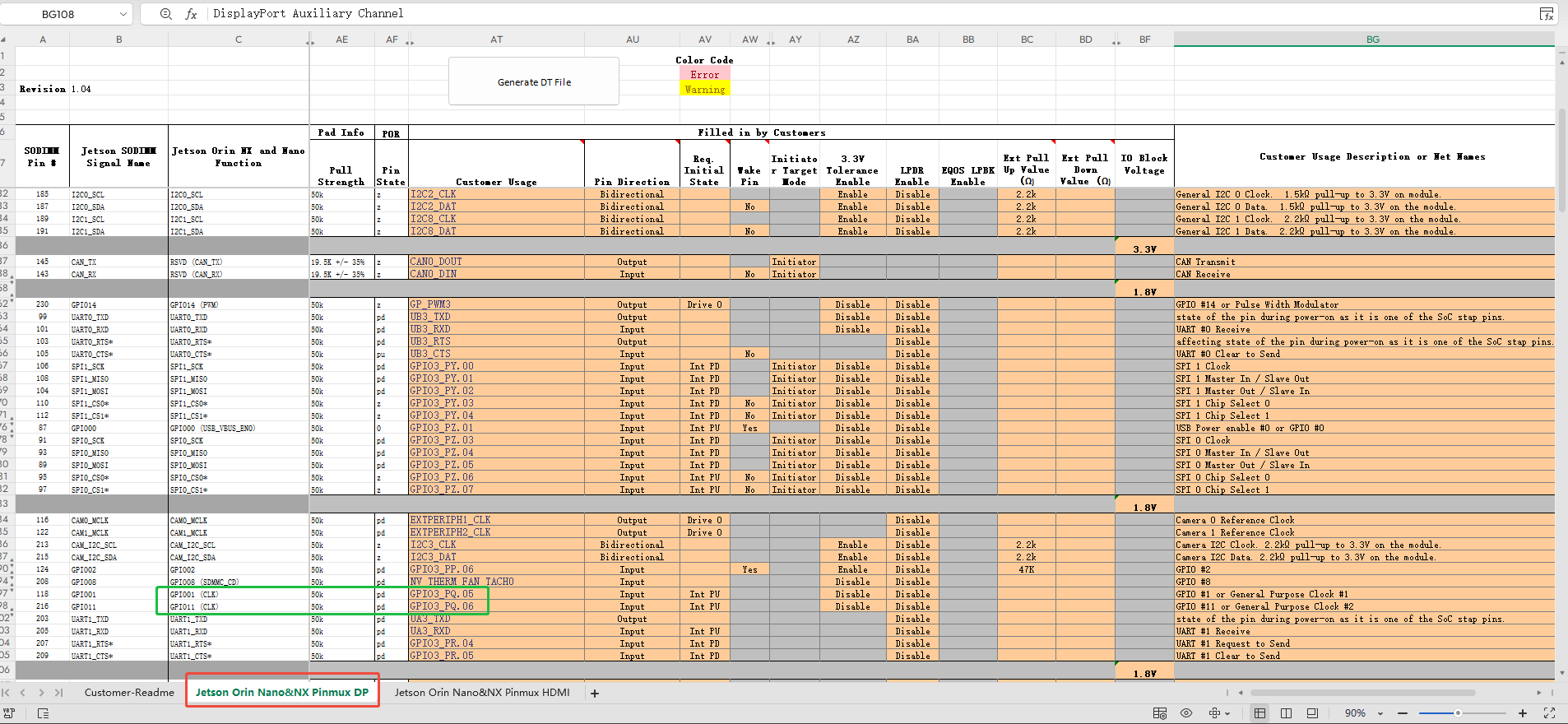The image size is (1568, 724).
Task: Click the yellow Warning color code cell
Action: coord(705,89)
